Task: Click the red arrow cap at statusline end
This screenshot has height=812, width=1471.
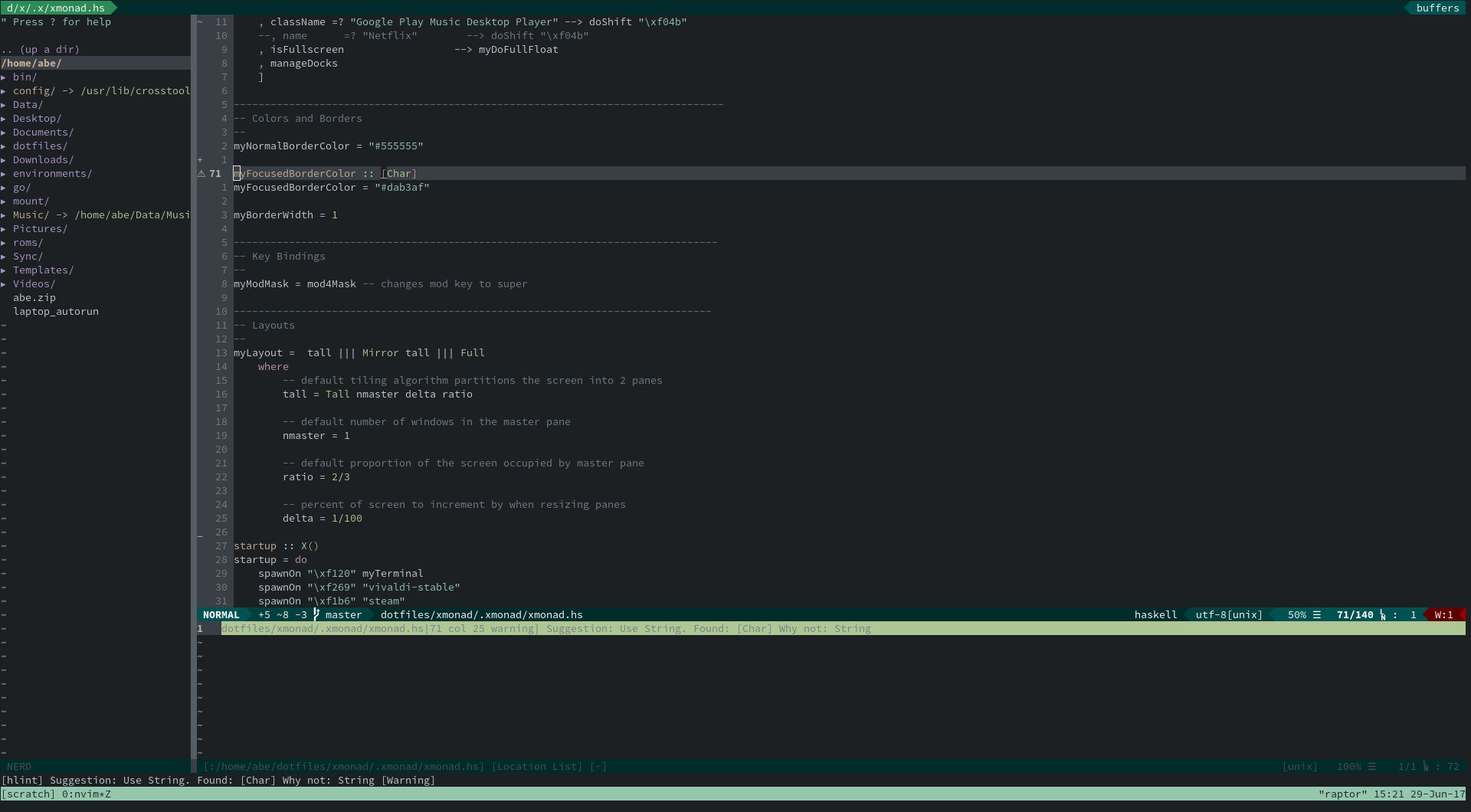Action: pyautogui.click(x=1462, y=615)
